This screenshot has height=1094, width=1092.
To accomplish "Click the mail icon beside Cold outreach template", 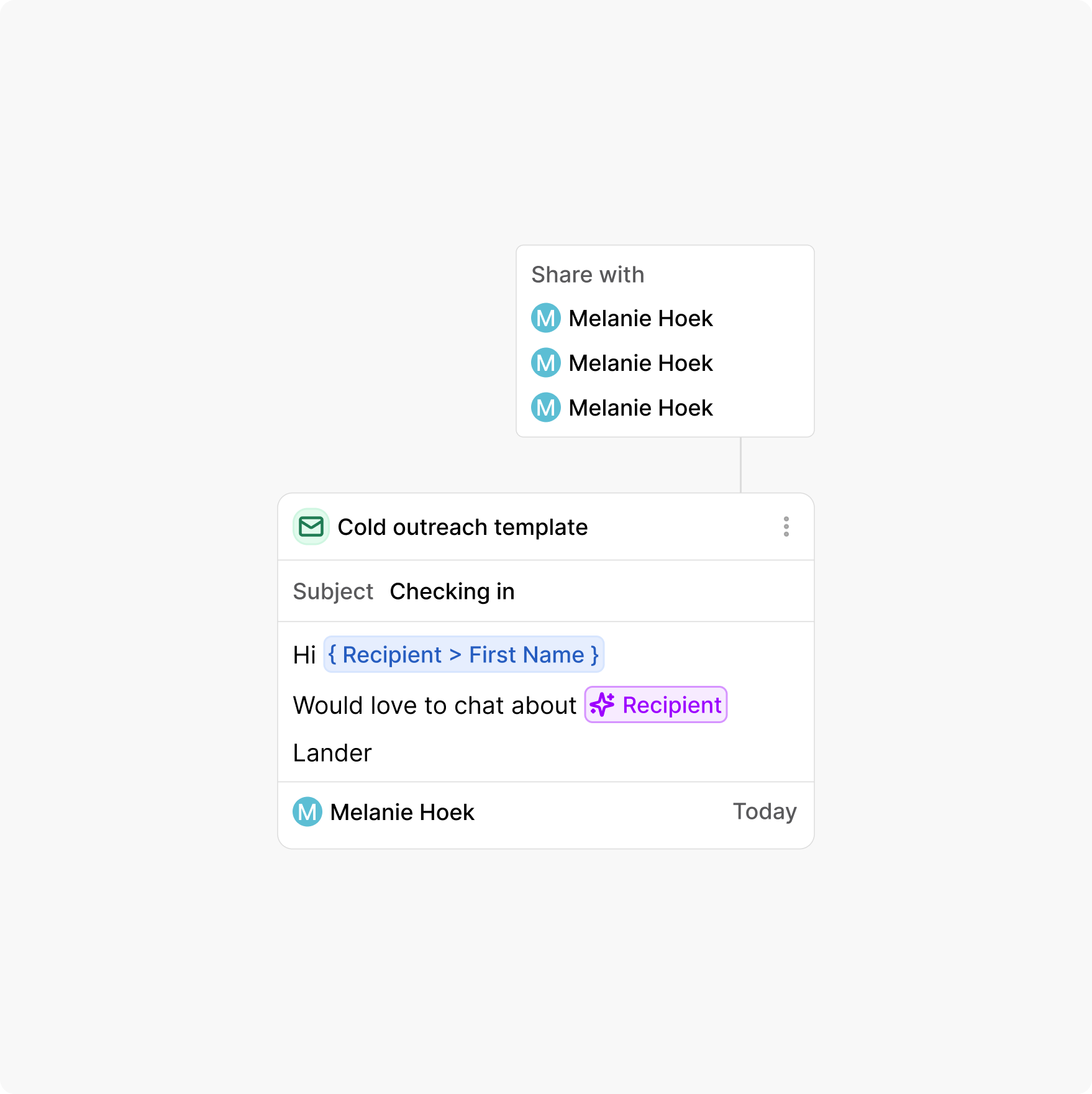I will (x=311, y=527).
